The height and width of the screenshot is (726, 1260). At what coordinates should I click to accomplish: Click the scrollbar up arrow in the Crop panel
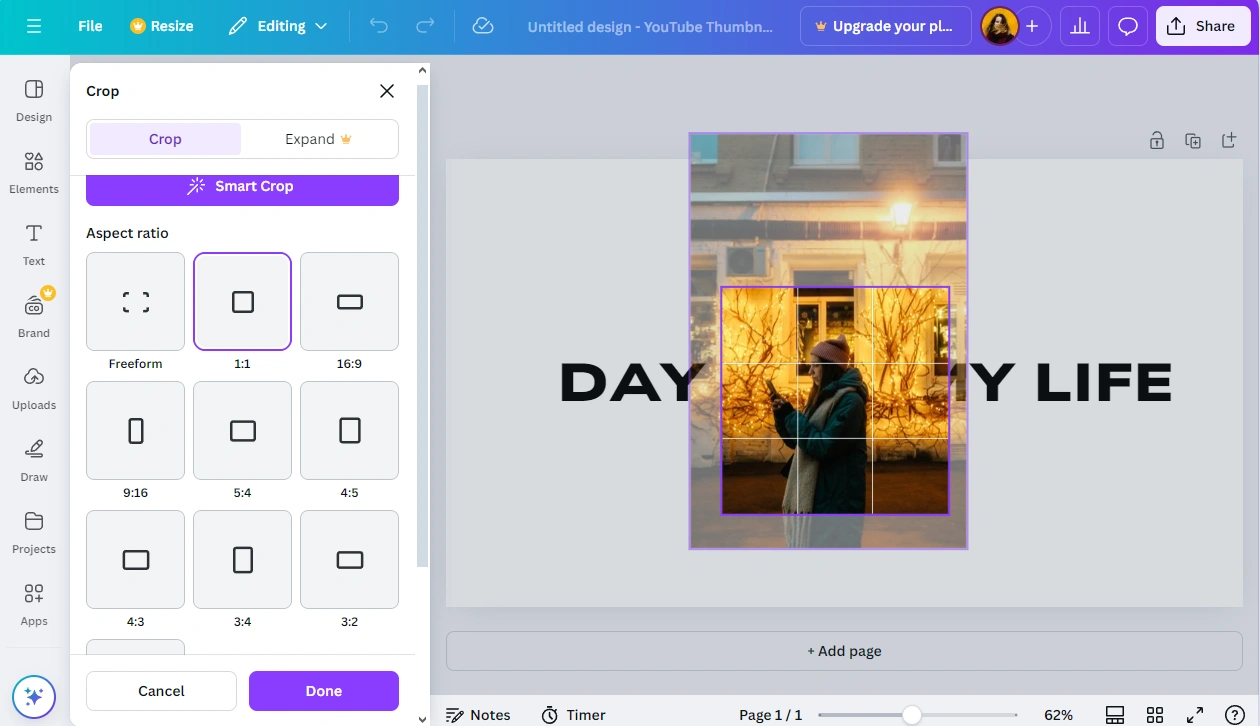pos(422,70)
